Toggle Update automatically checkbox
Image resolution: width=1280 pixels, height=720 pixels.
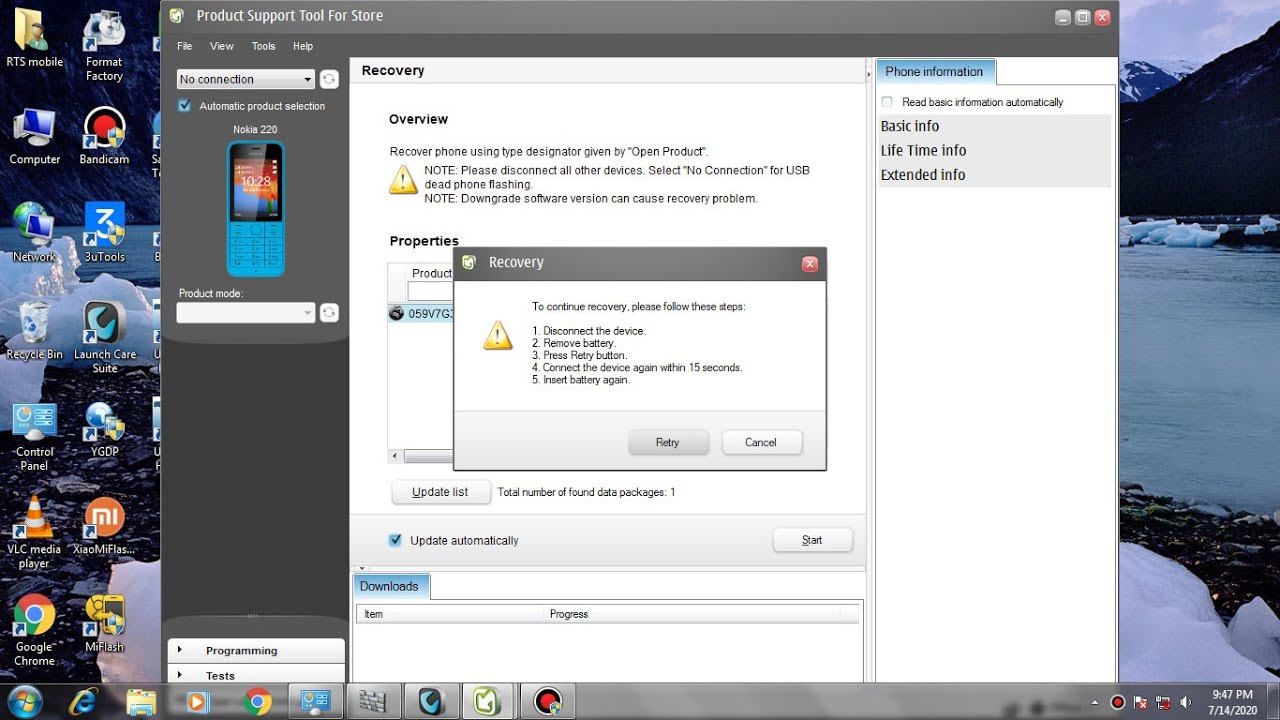coord(395,540)
